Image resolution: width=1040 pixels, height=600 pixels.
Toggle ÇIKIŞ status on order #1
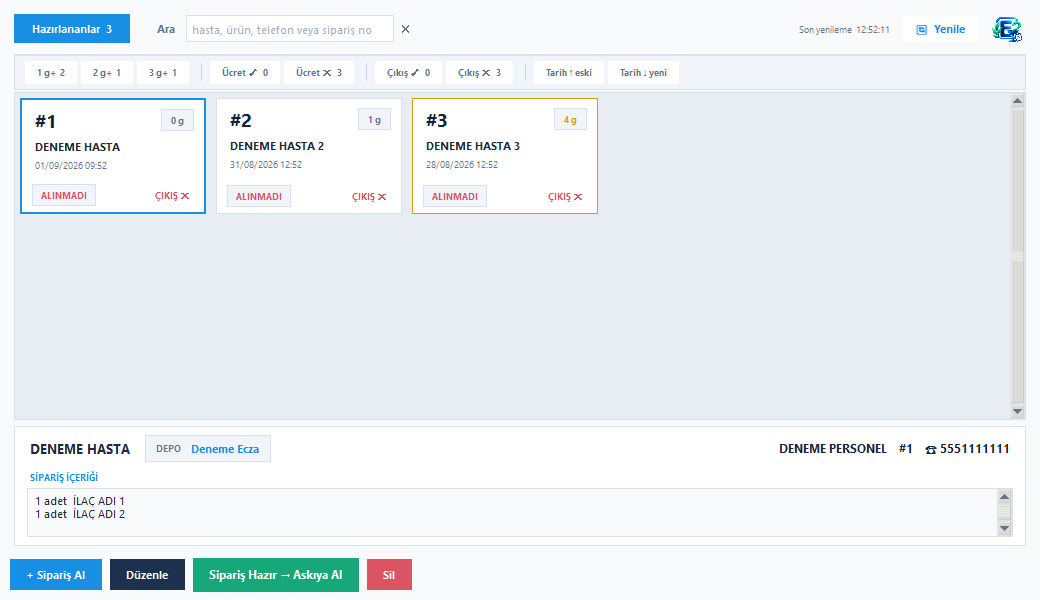coord(172,196)
